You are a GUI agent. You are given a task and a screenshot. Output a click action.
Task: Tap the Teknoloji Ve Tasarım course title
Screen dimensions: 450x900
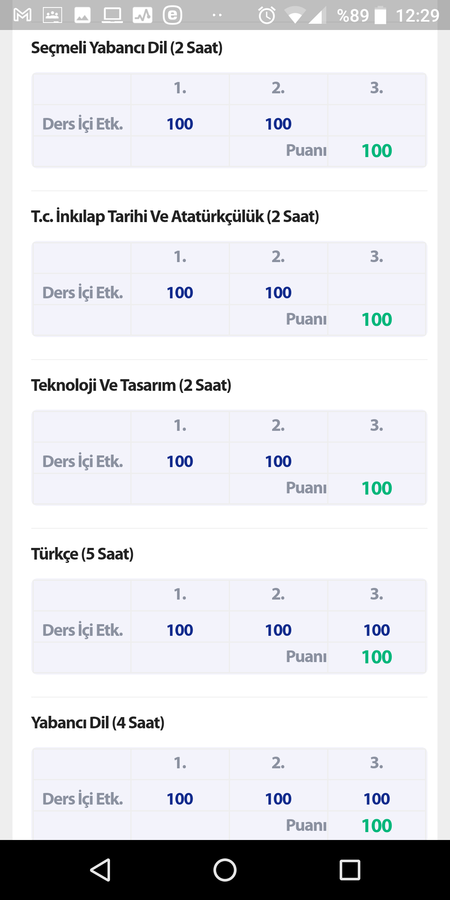coord(131,386)
